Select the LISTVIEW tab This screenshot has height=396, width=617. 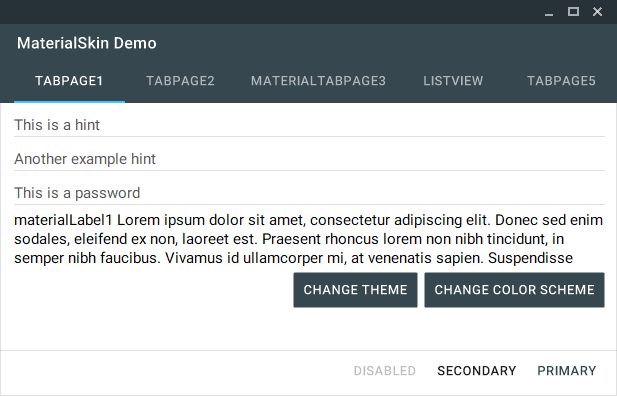[x=453, y=81]
